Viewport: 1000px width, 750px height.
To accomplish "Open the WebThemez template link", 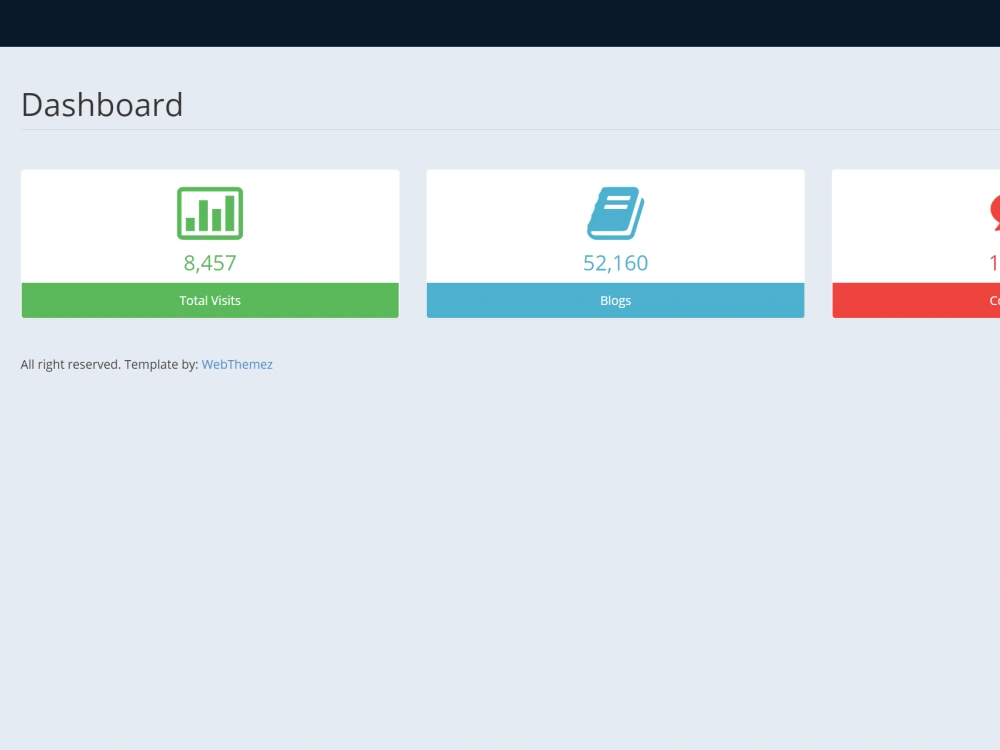I will tap(237, 364).
